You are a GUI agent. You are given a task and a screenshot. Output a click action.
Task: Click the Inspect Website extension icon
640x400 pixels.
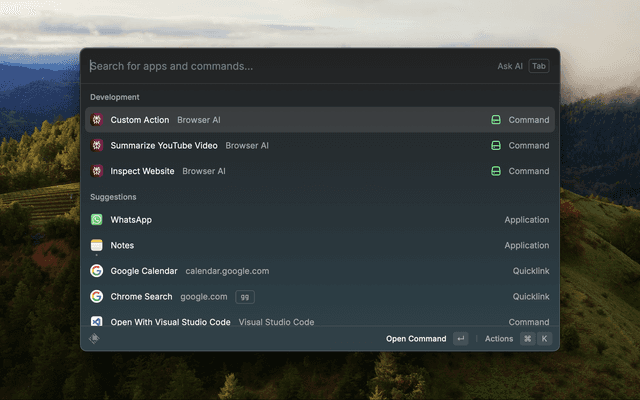coord(97,171)
